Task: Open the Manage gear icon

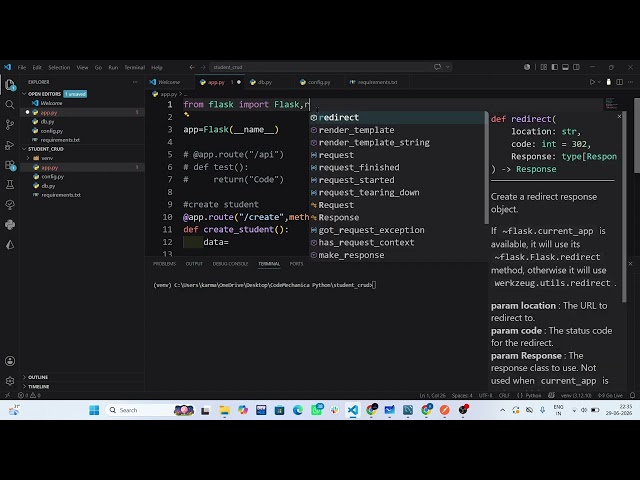Action: (x=10, y=381)
